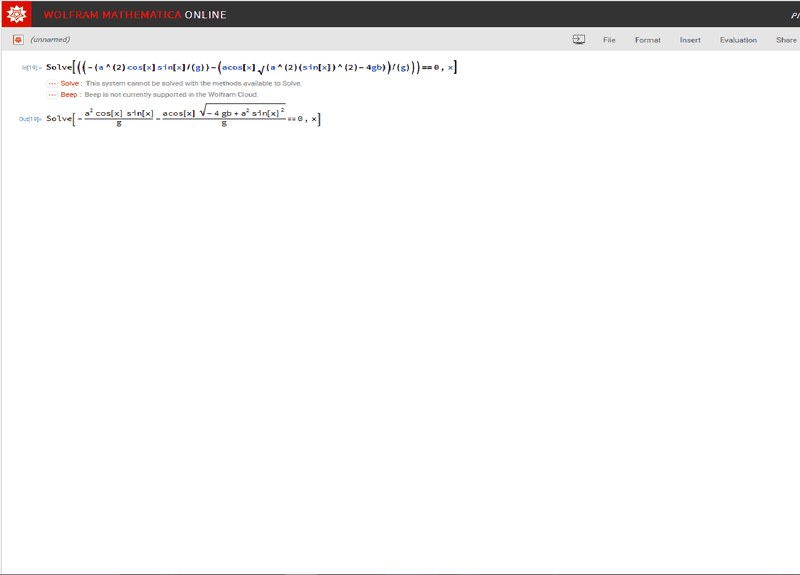Open the File menu
Screen dimensions: 800x575
(609, 40)
